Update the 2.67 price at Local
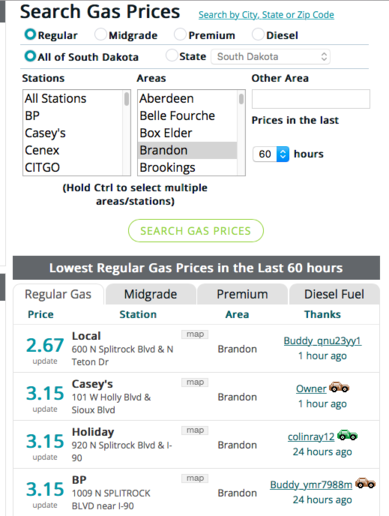Screen dimensions: 389x516 coord(45,361)
